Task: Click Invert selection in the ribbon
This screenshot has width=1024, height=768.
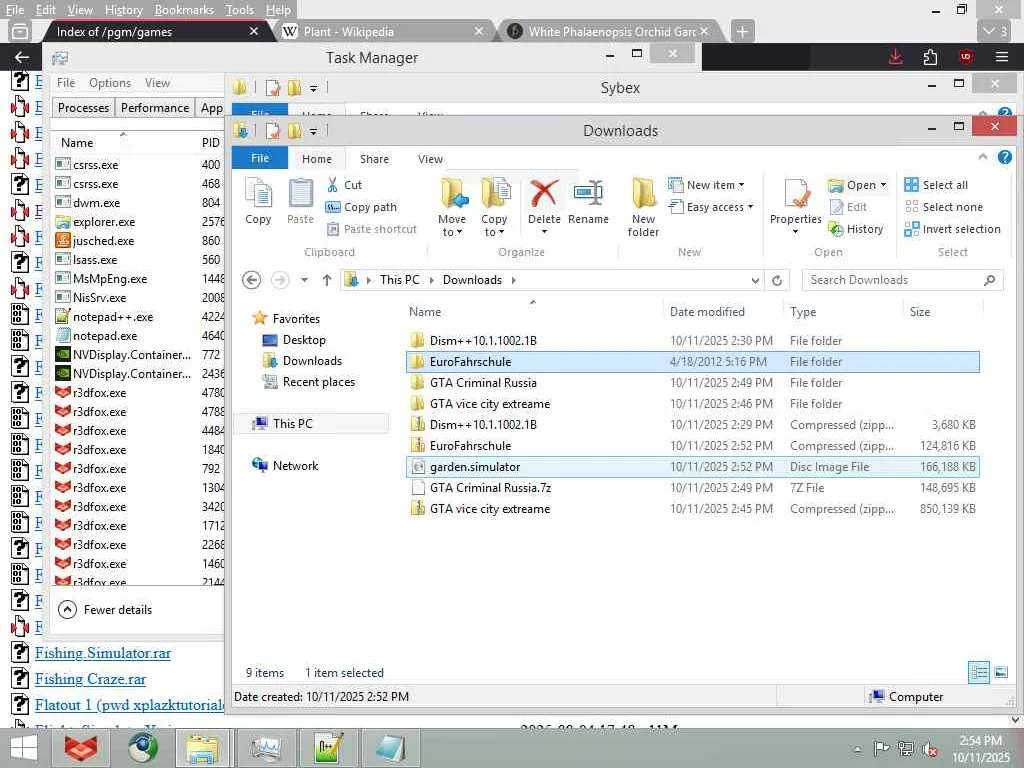Action: [953, 229]
